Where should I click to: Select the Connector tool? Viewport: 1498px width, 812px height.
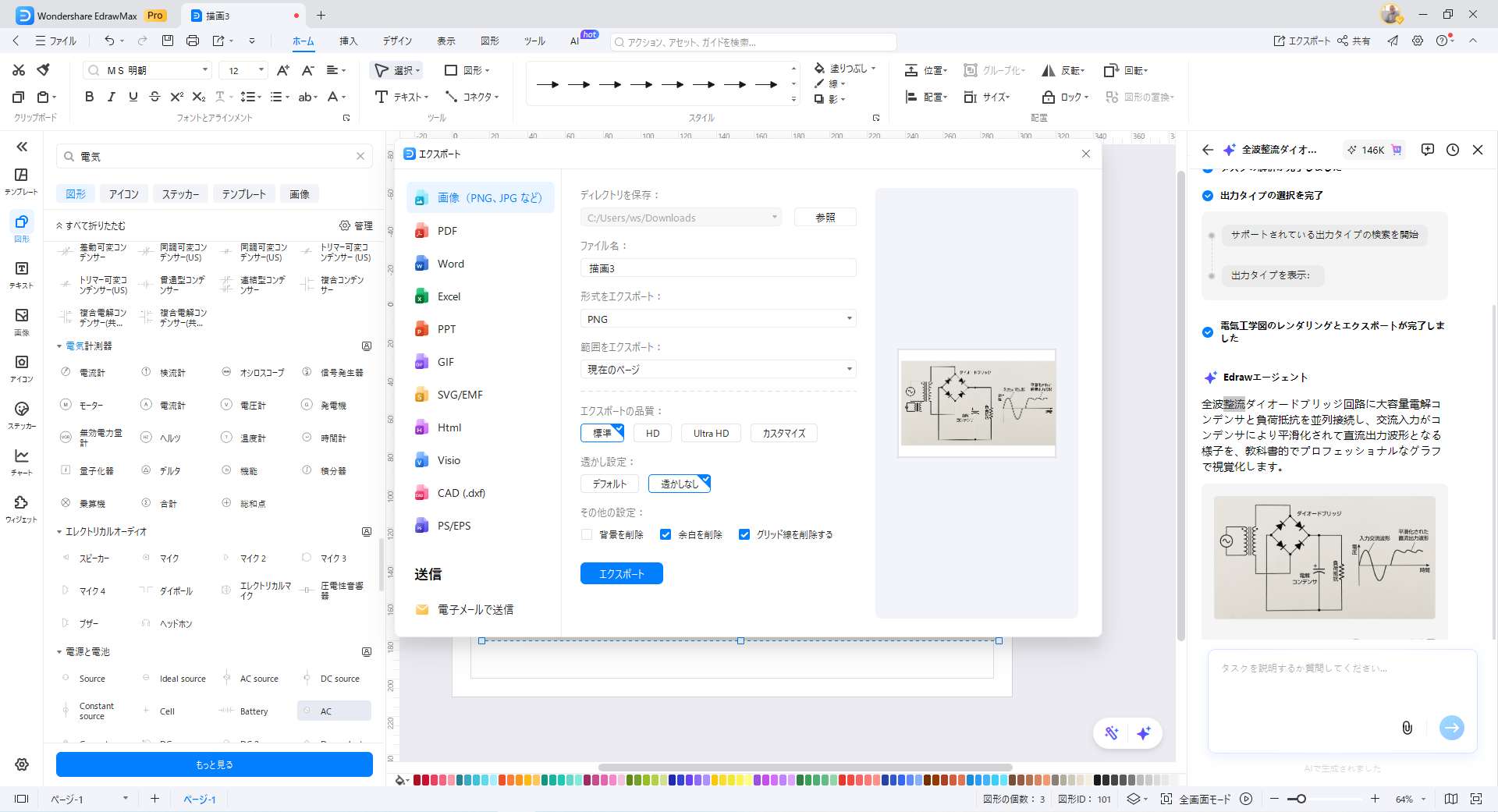pyautogui.click(x=474, y=98)
